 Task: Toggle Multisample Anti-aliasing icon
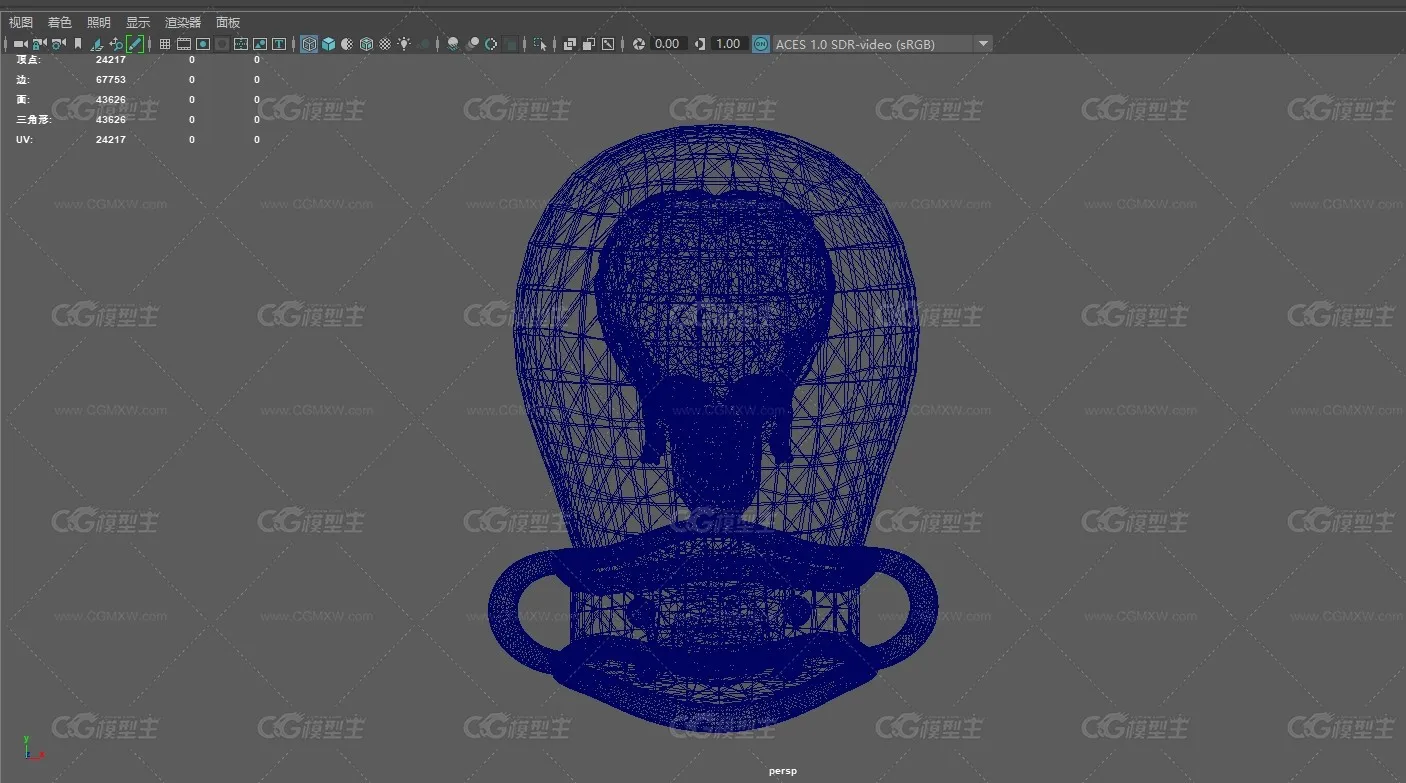[x=491, y=44]
